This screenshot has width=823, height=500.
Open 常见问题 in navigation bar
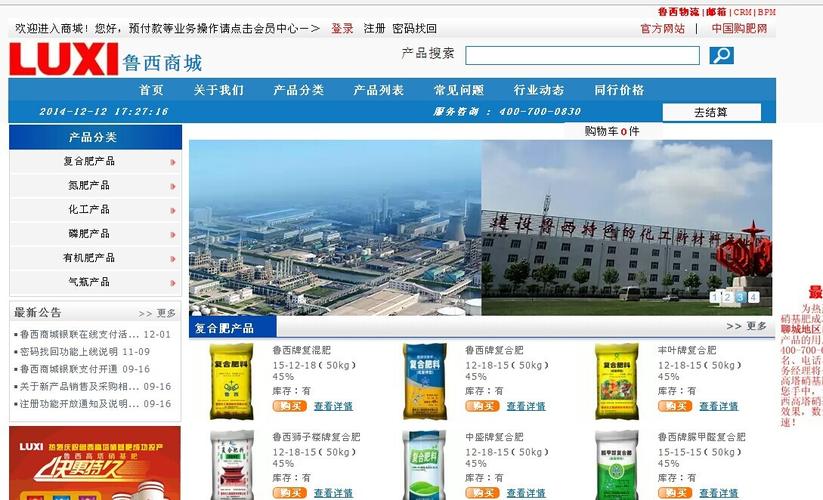[459, 90]
